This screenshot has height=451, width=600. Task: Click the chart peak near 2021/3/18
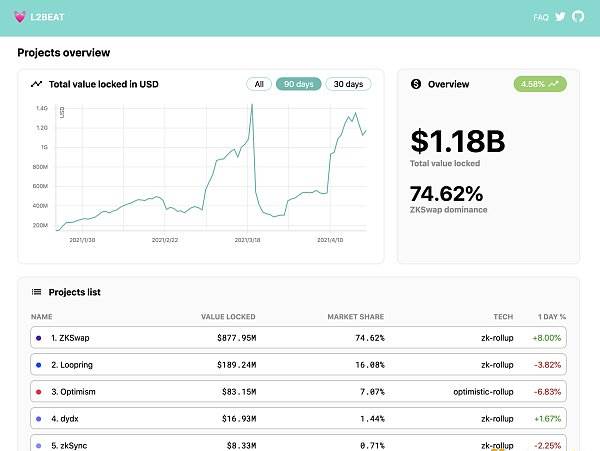pos(252,105)
